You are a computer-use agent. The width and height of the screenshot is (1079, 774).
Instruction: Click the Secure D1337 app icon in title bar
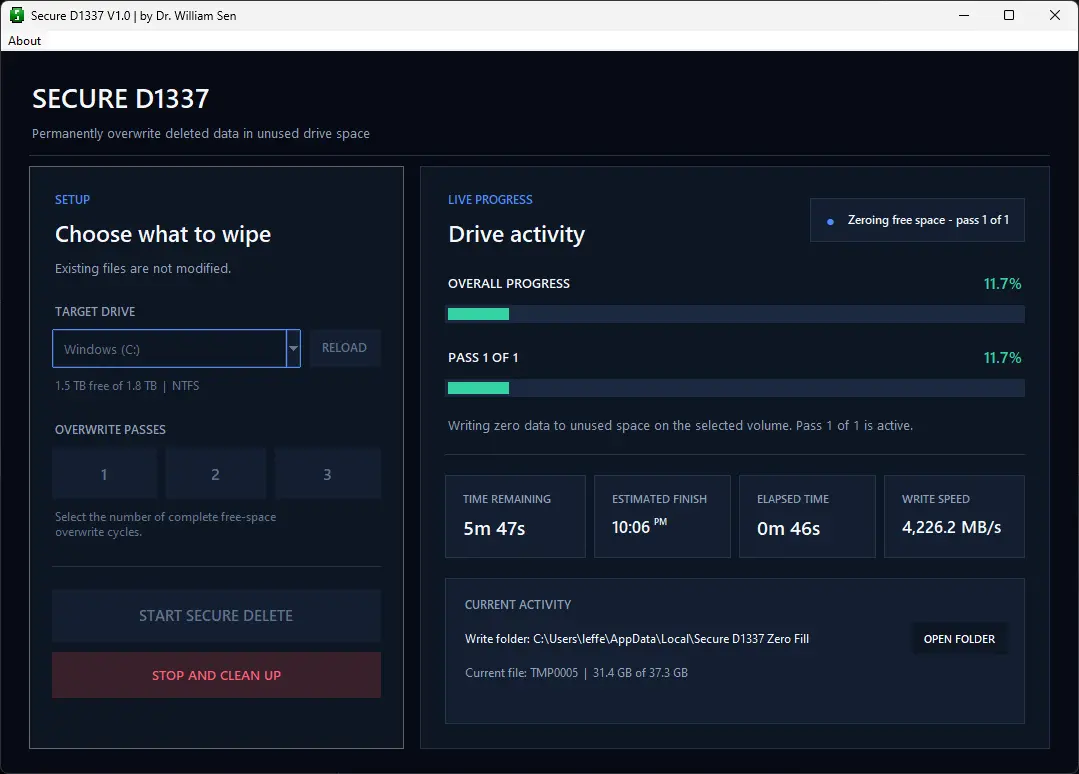tap(17, 15)
